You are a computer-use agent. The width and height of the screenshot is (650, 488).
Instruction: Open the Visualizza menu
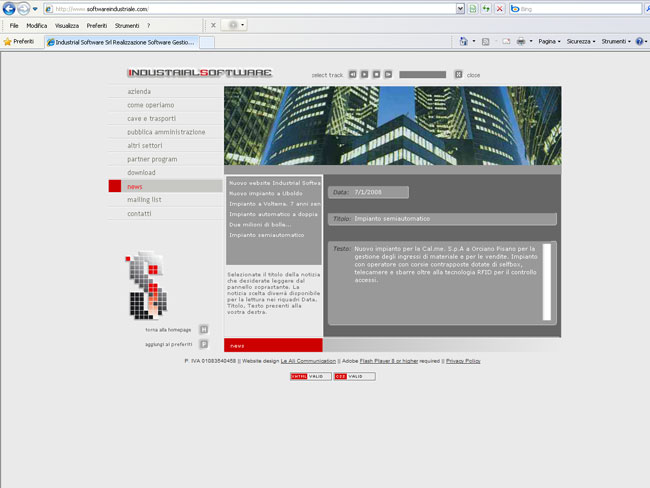pos(67,26)
